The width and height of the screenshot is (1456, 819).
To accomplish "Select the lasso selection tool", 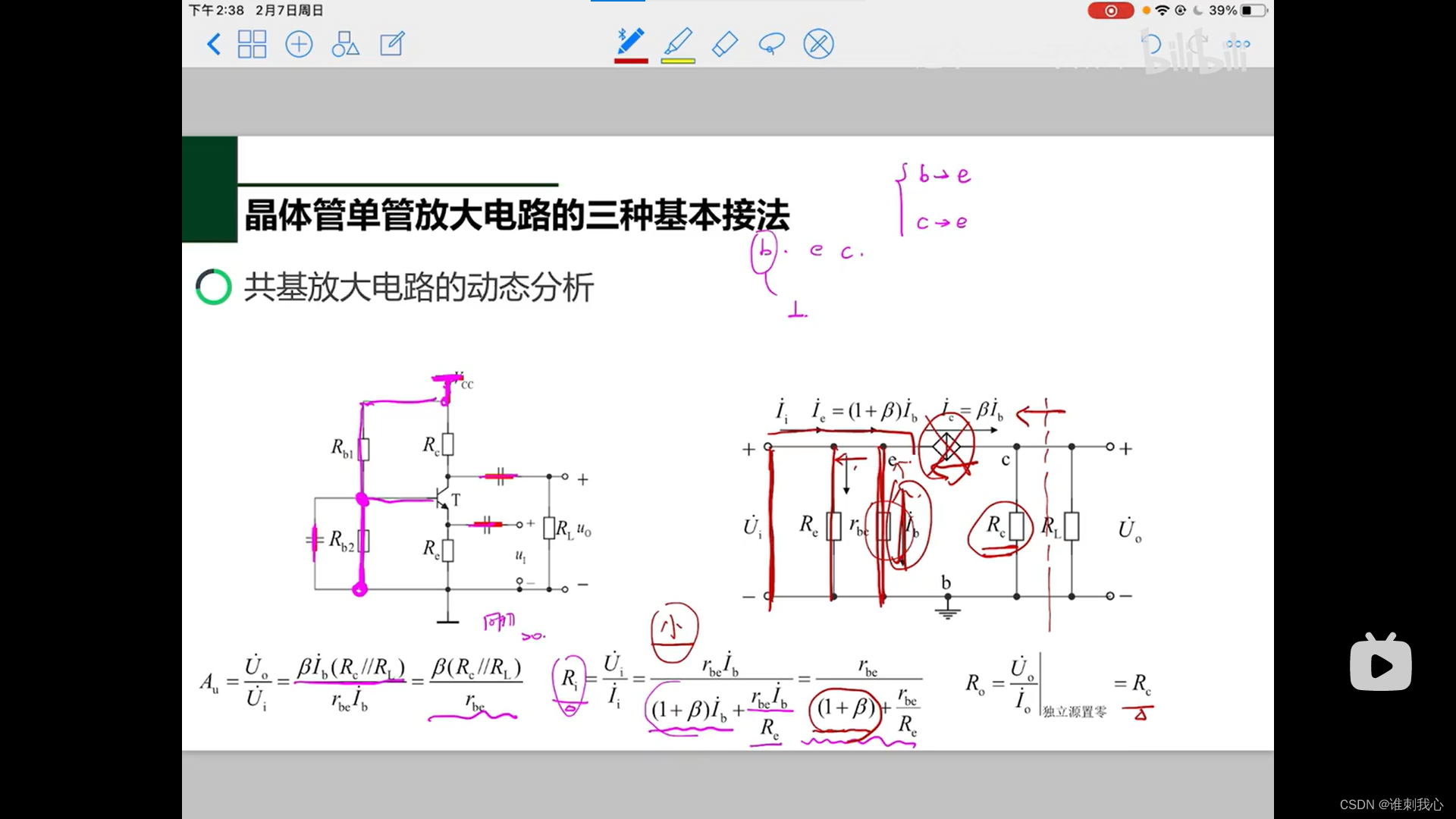I will pos(771,44).
